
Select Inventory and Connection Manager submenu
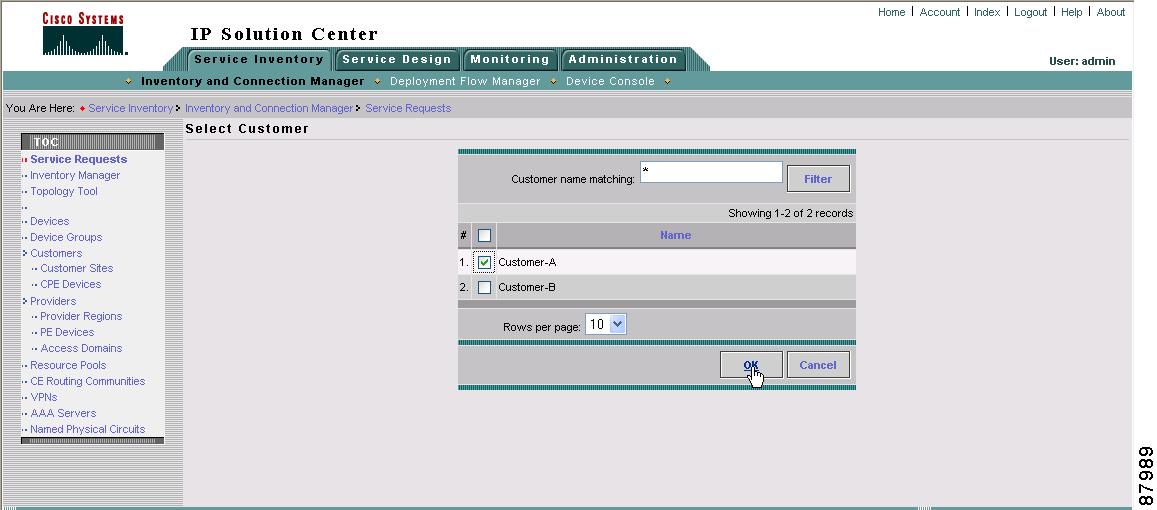tap(252, 81)
